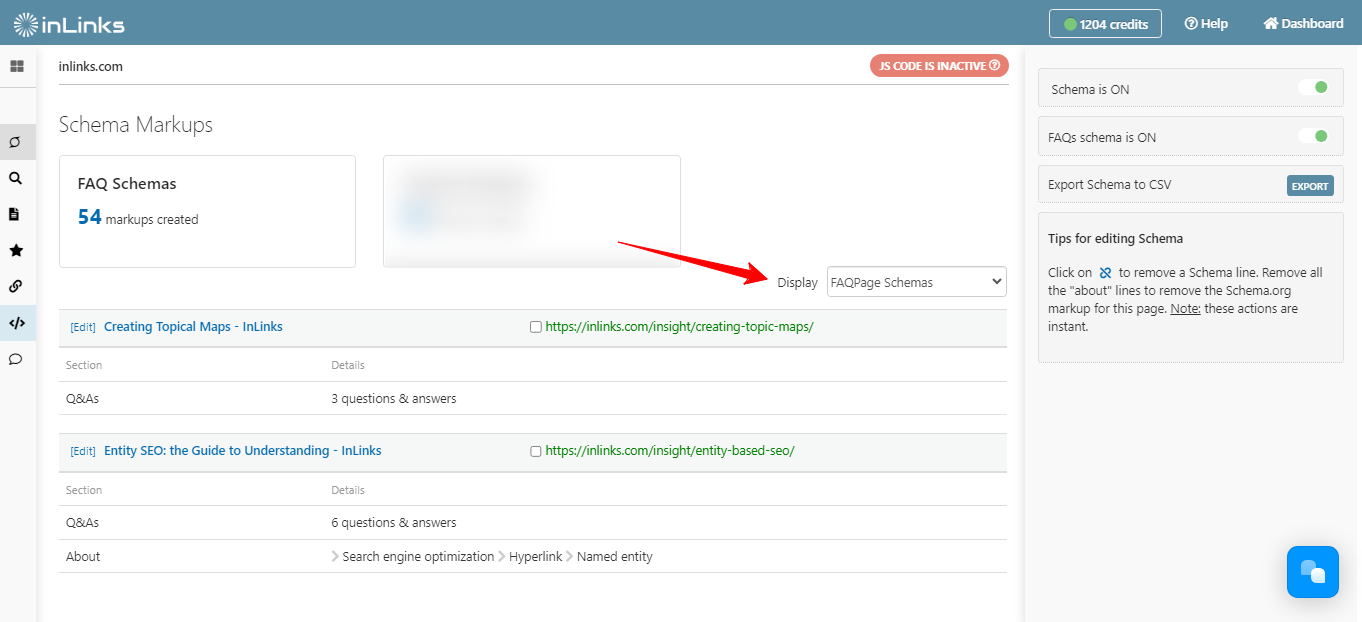Click the green credits status dot
The height and width of the screenshot is (622, 1362).
(x=1070, y=24)
